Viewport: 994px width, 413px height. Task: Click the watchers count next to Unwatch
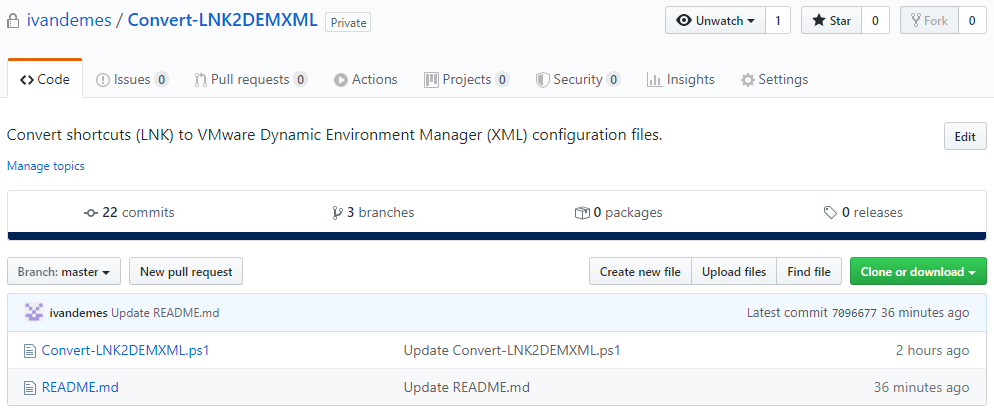click(778, 20)
